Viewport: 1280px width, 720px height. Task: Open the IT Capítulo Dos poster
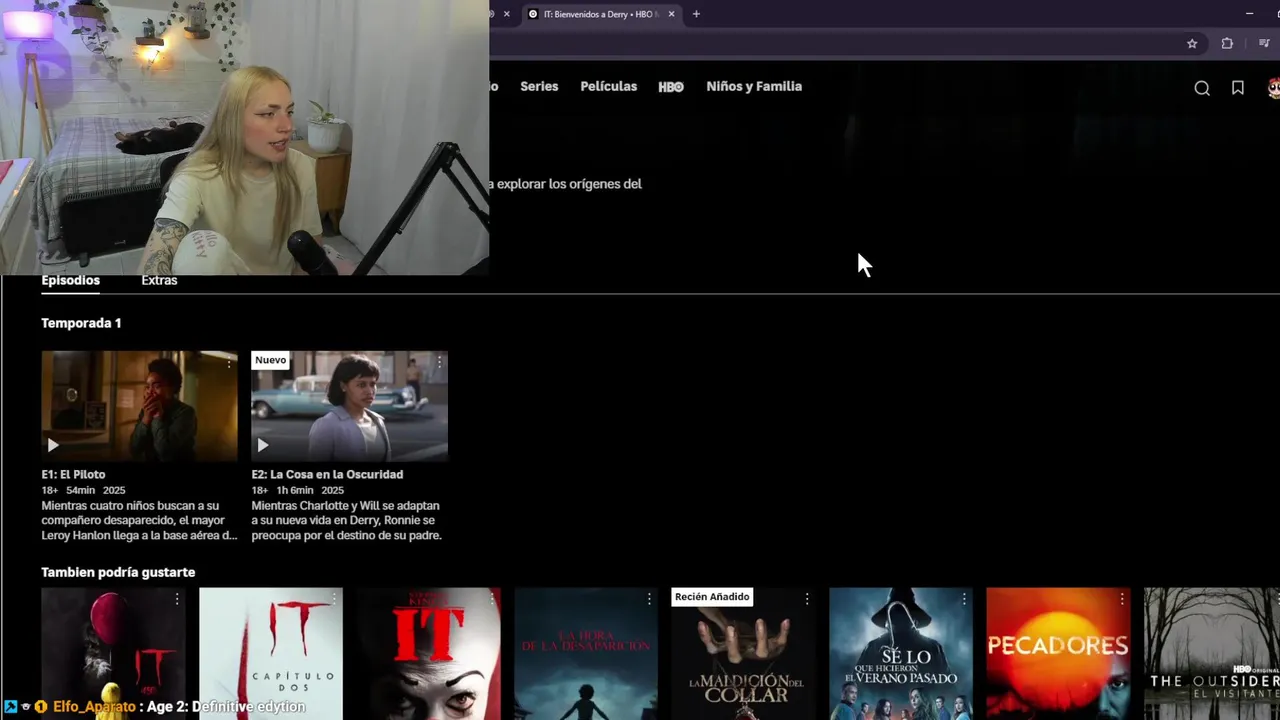point(271,653)
